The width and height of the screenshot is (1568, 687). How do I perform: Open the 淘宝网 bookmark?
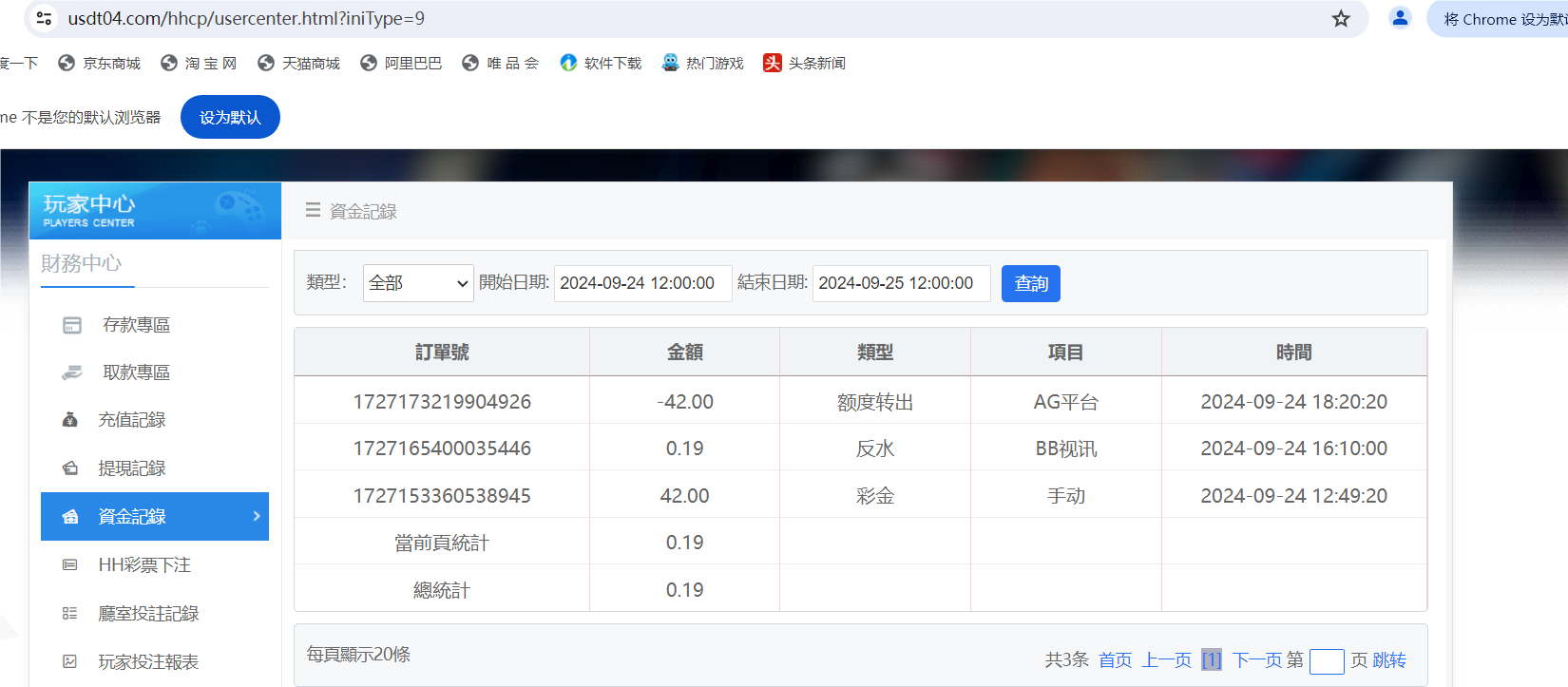coord(199,64)
